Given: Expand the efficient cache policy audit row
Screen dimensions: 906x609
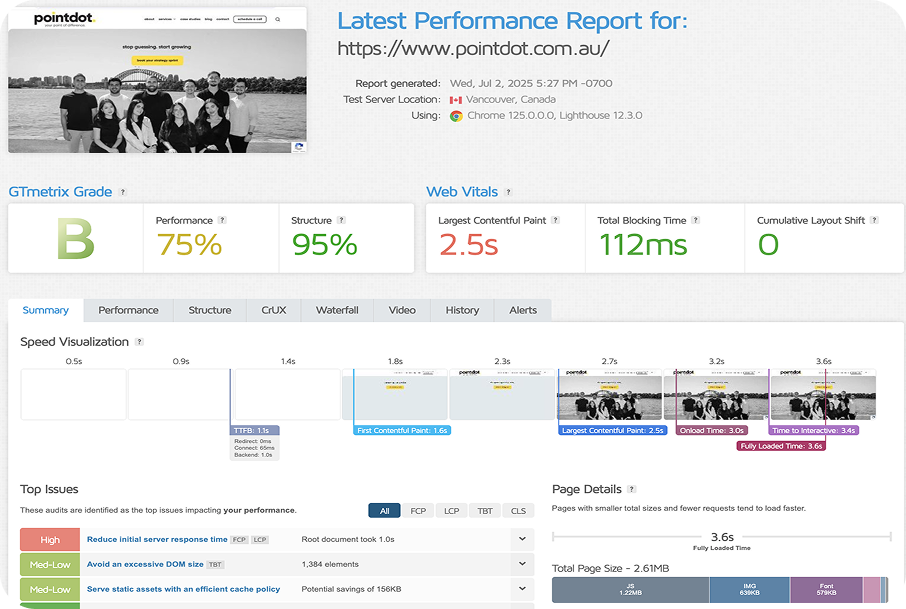Looking at the screenshot, I should [x=522, y=589].
